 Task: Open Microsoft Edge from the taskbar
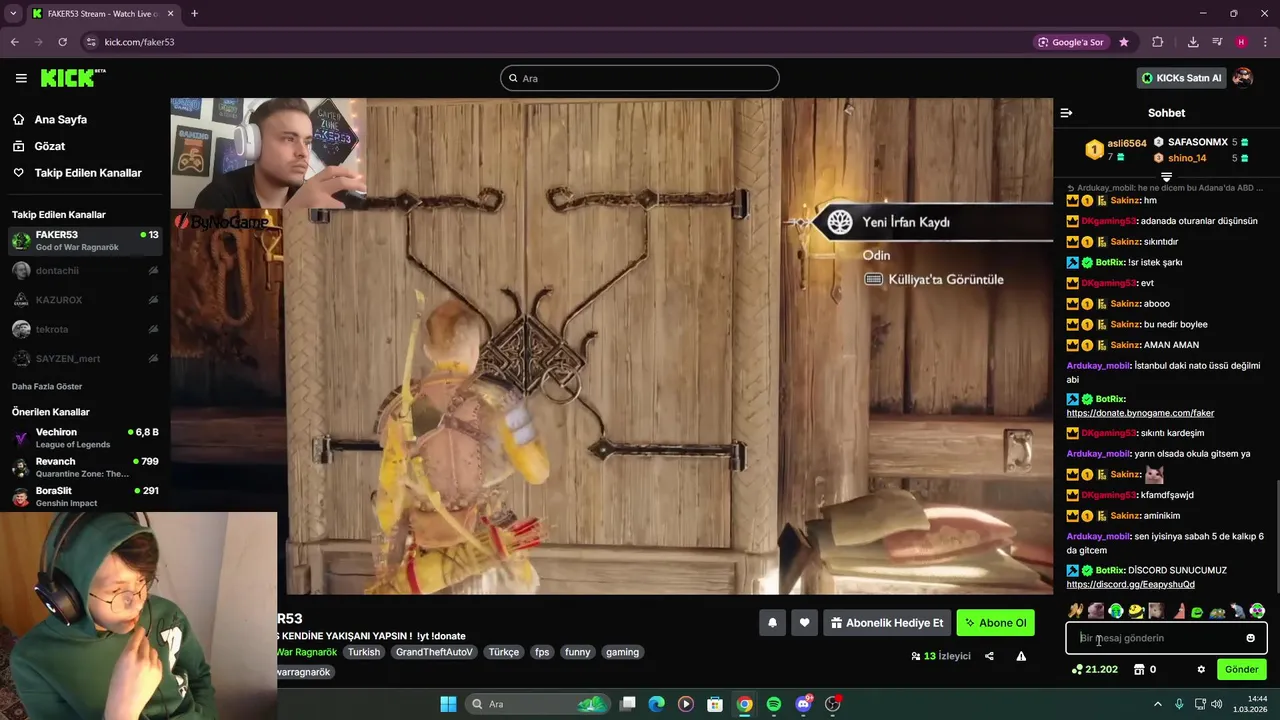pos(656,704)
